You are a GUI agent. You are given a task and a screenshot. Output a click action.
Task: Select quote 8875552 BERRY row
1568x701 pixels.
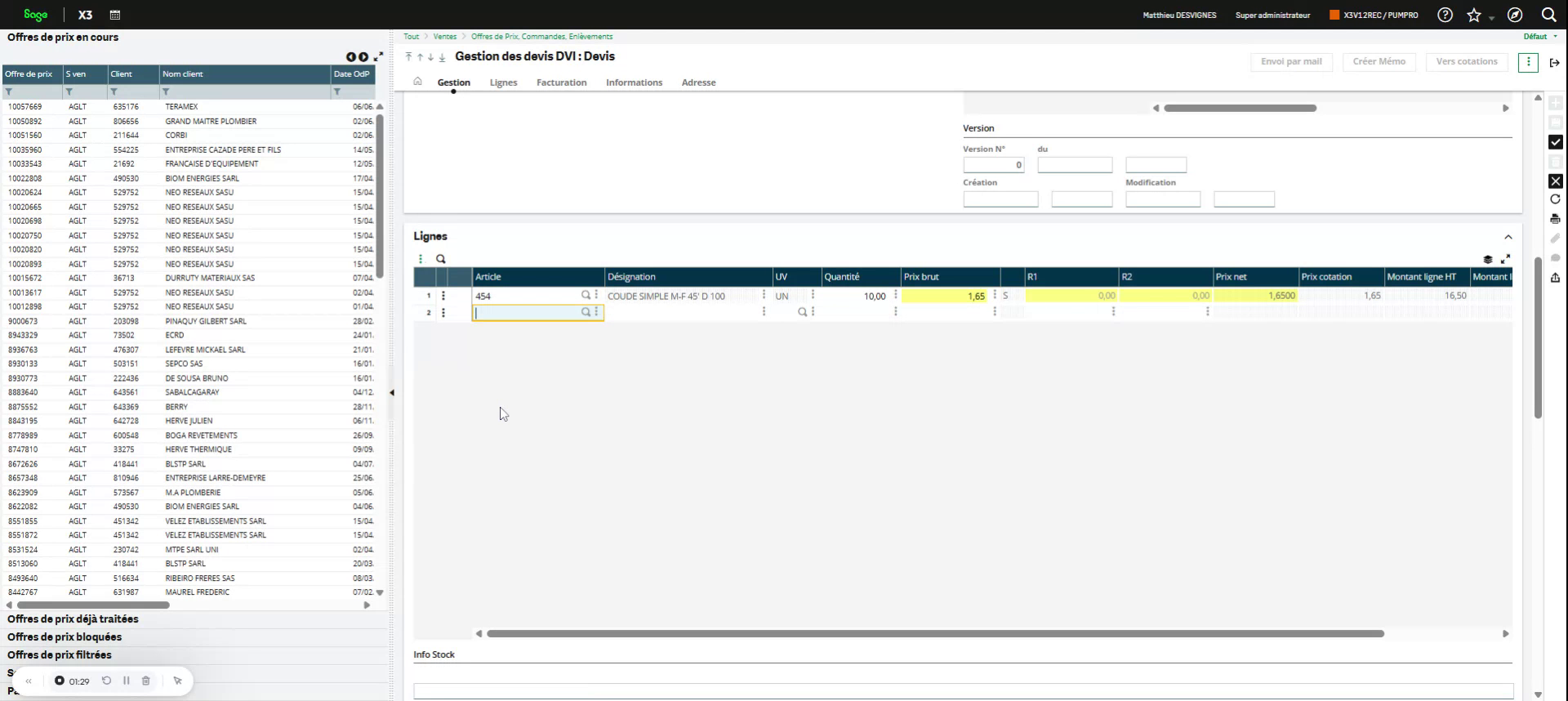click(189, 407)
